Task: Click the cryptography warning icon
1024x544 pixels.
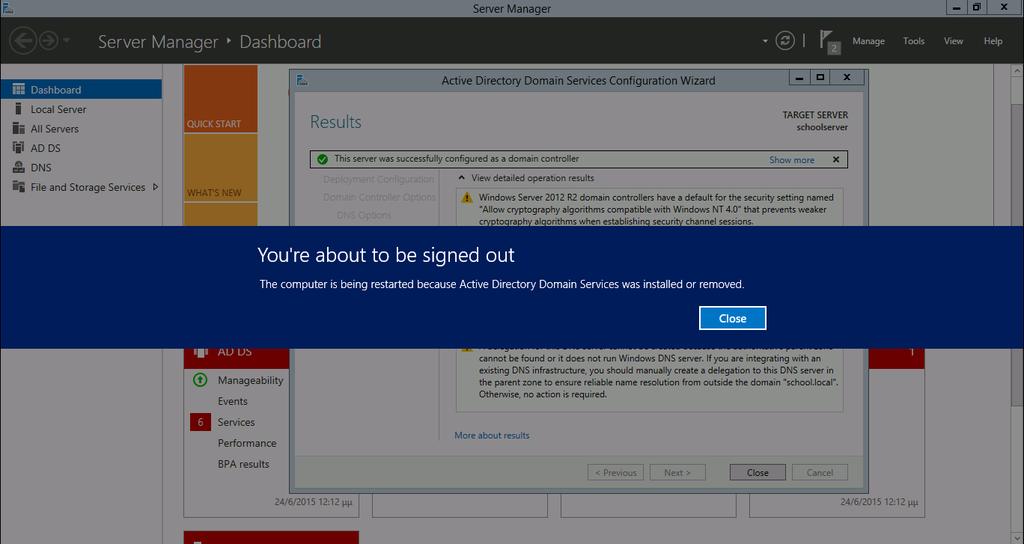Action: [467, 197]
